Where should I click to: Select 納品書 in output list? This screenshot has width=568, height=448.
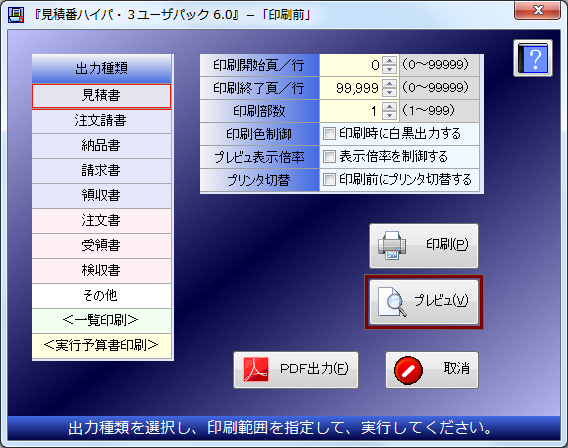(x=101, y=146)
